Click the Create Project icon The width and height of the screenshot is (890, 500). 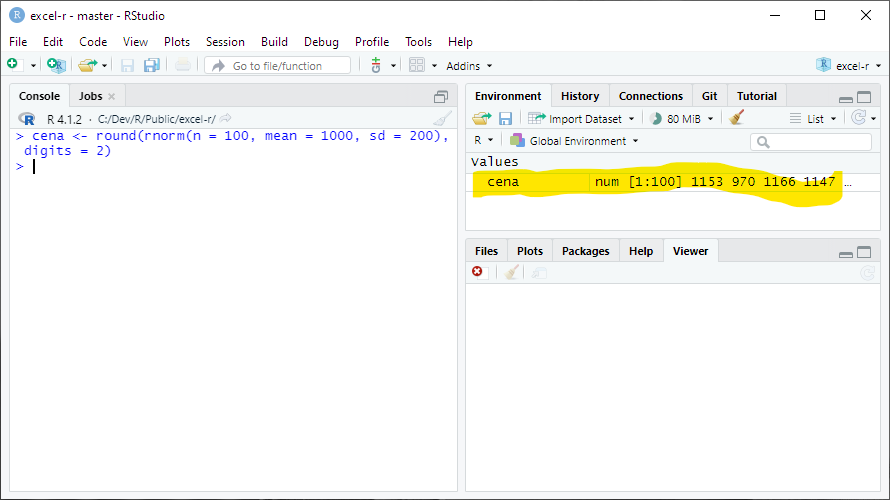tap(56, 65)
